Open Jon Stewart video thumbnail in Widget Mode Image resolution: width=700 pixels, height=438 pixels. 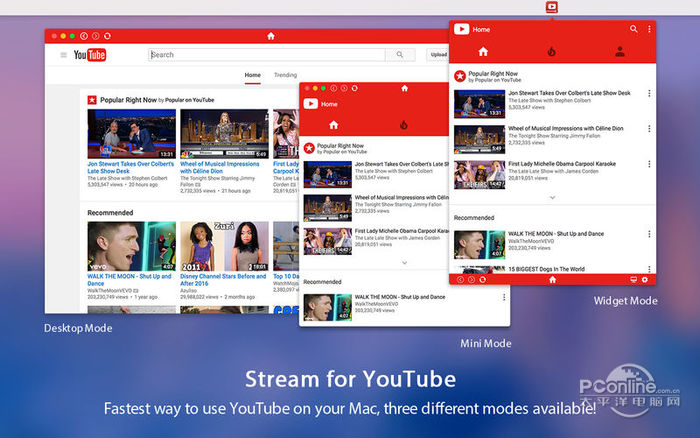coord(479,104)
